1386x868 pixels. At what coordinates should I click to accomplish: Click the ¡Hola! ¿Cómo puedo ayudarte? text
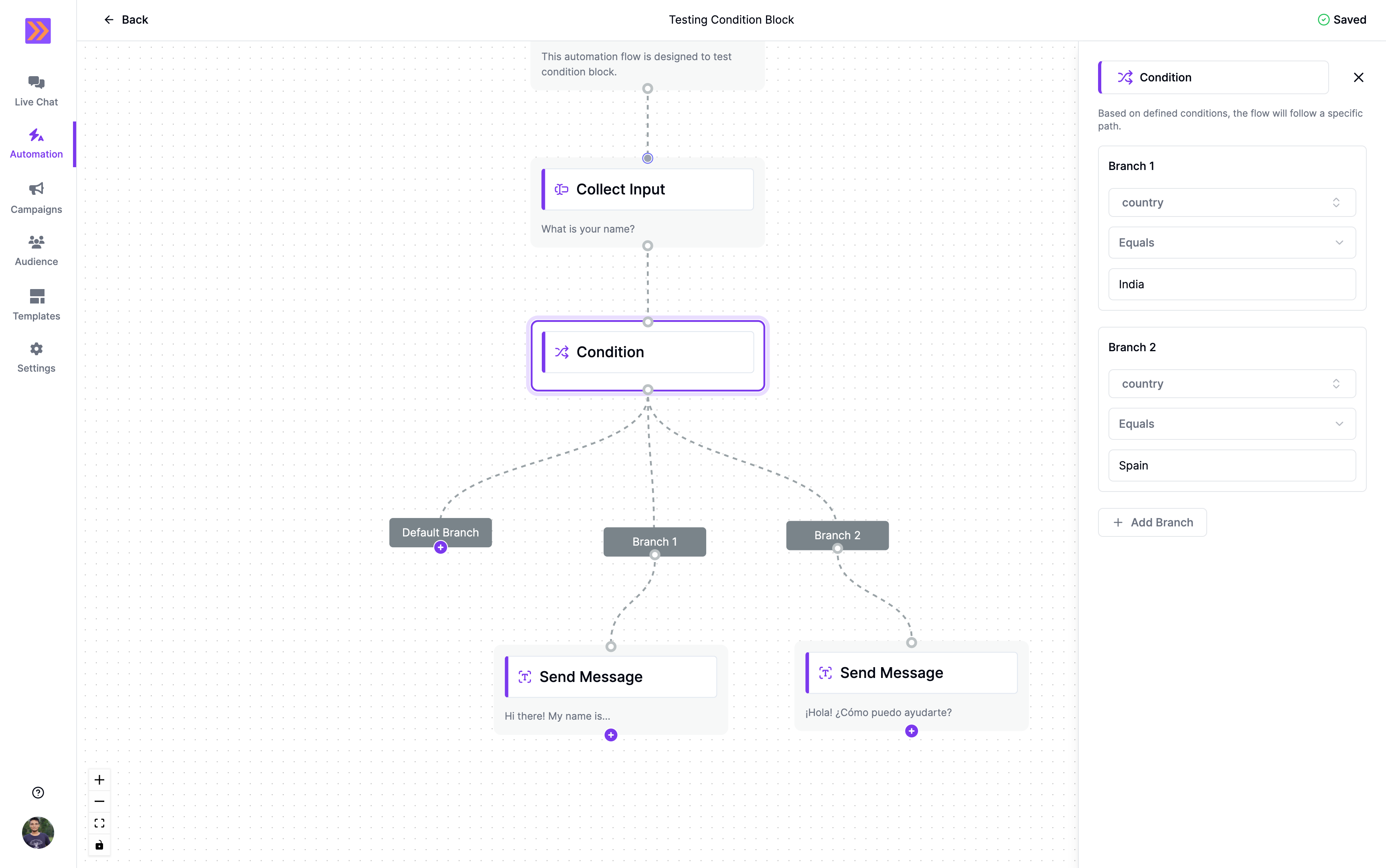tap(878, 712)
